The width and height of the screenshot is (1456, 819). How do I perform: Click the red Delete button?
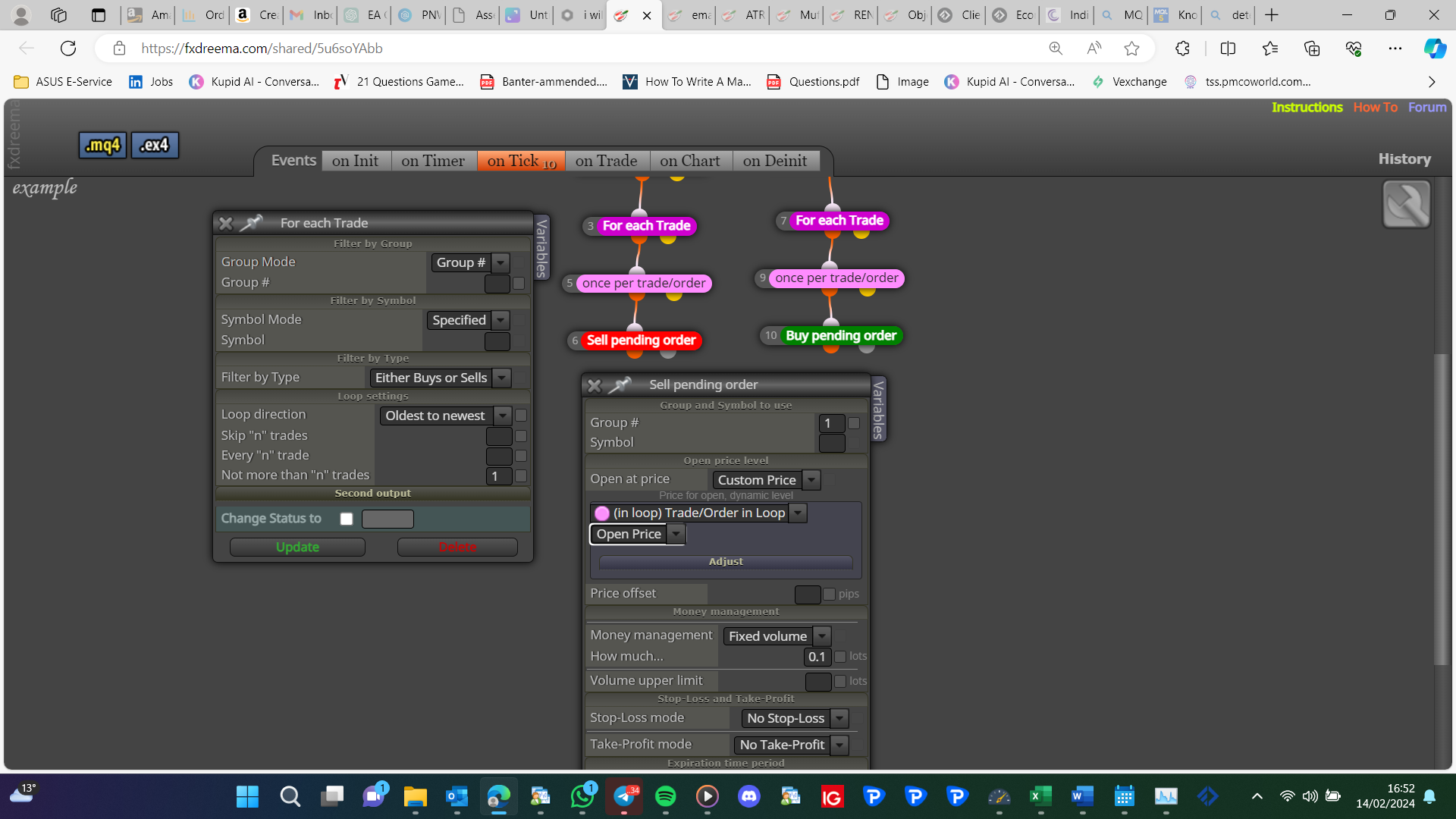click(457, 548)
